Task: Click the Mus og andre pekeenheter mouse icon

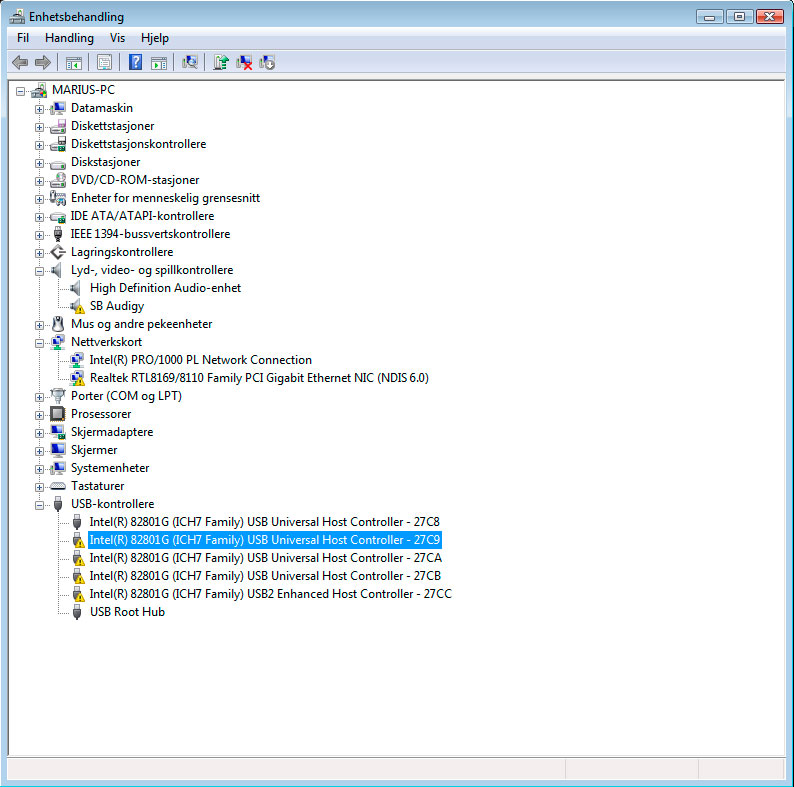Action: click(58, 324)
